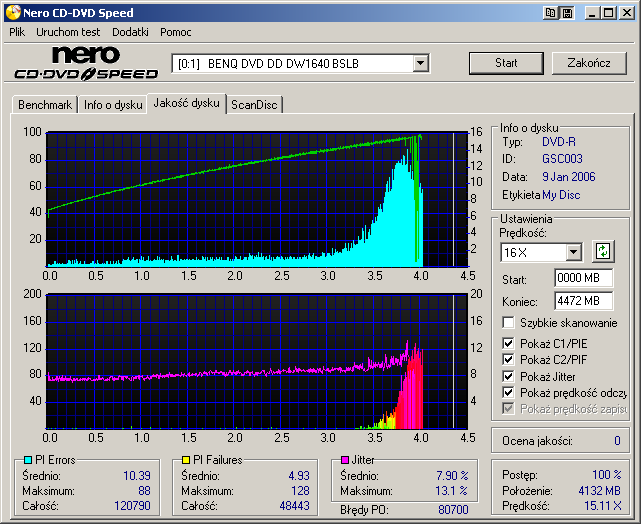
Task: Click the Nero CD-DVD Speed logo
Action: tap(86, 63)
